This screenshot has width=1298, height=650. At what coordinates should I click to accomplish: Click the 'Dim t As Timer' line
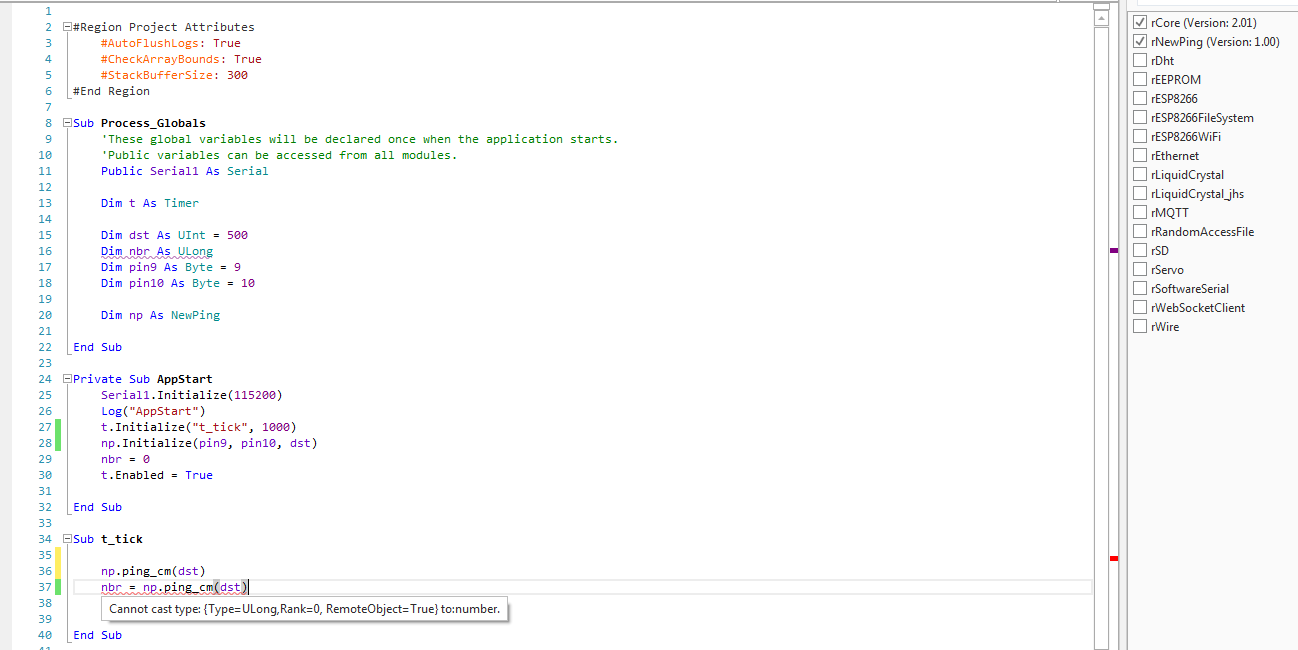[149, 203]
